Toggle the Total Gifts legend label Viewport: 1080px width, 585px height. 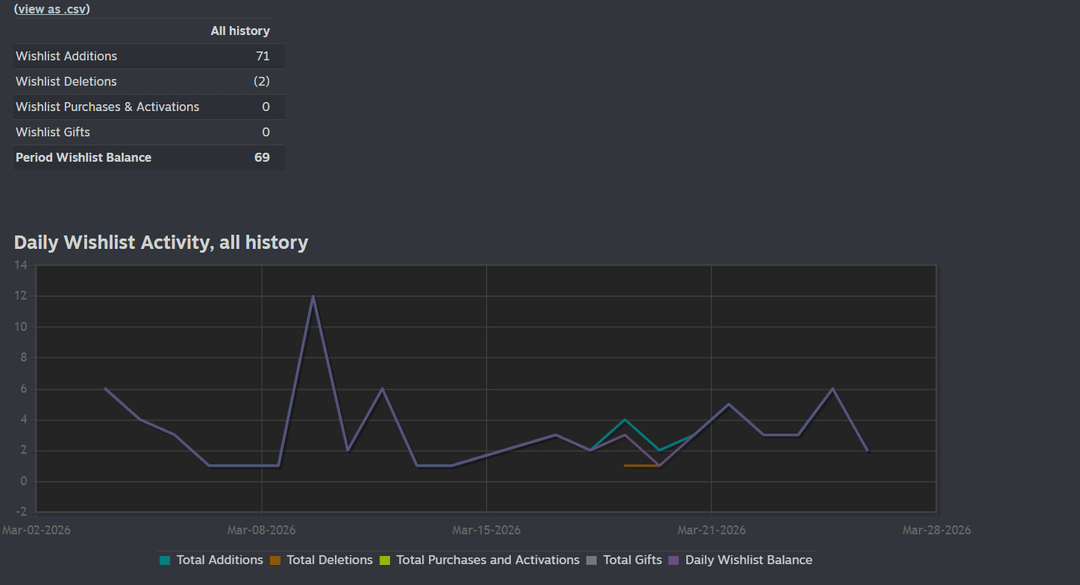[632, 560]
